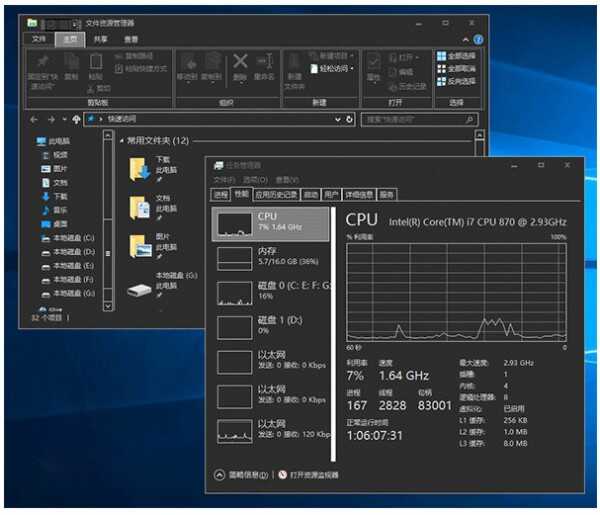Click the 打开资源监视器 link text

[315, 474]
